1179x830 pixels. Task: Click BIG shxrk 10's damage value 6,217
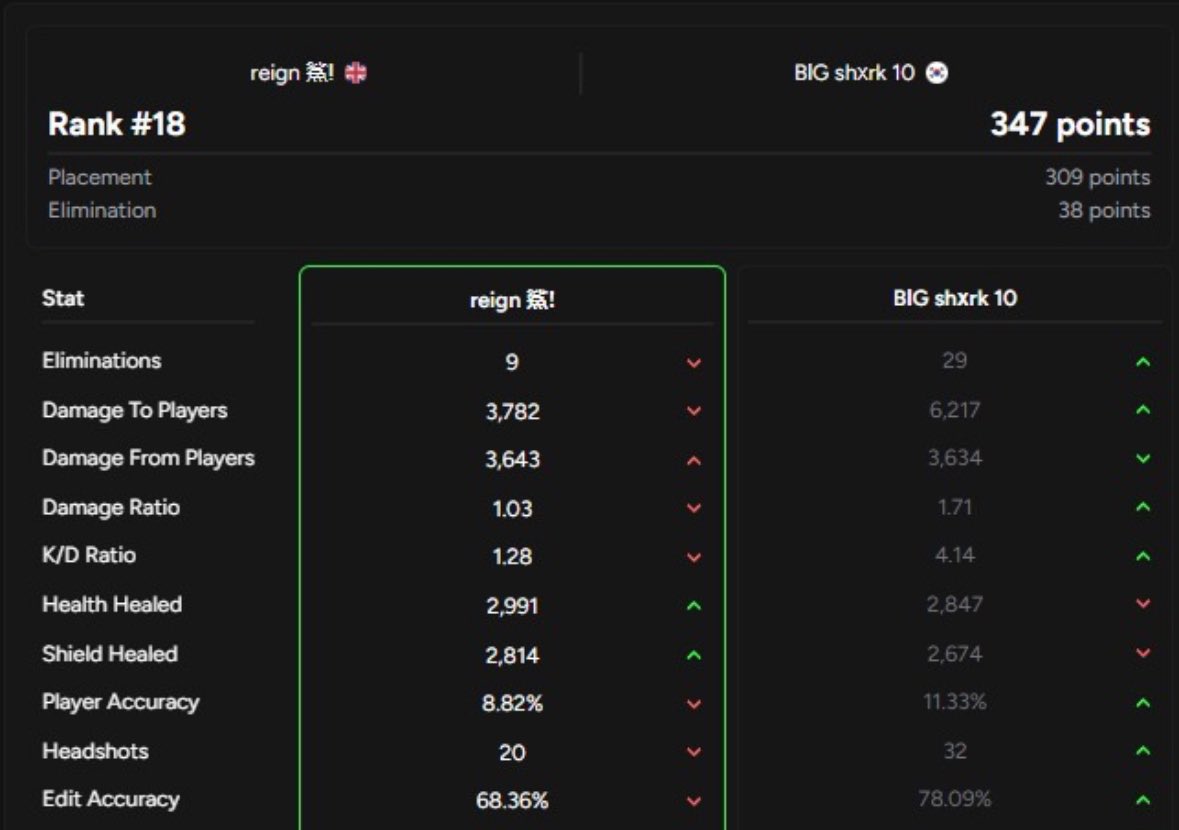[955, 410]
